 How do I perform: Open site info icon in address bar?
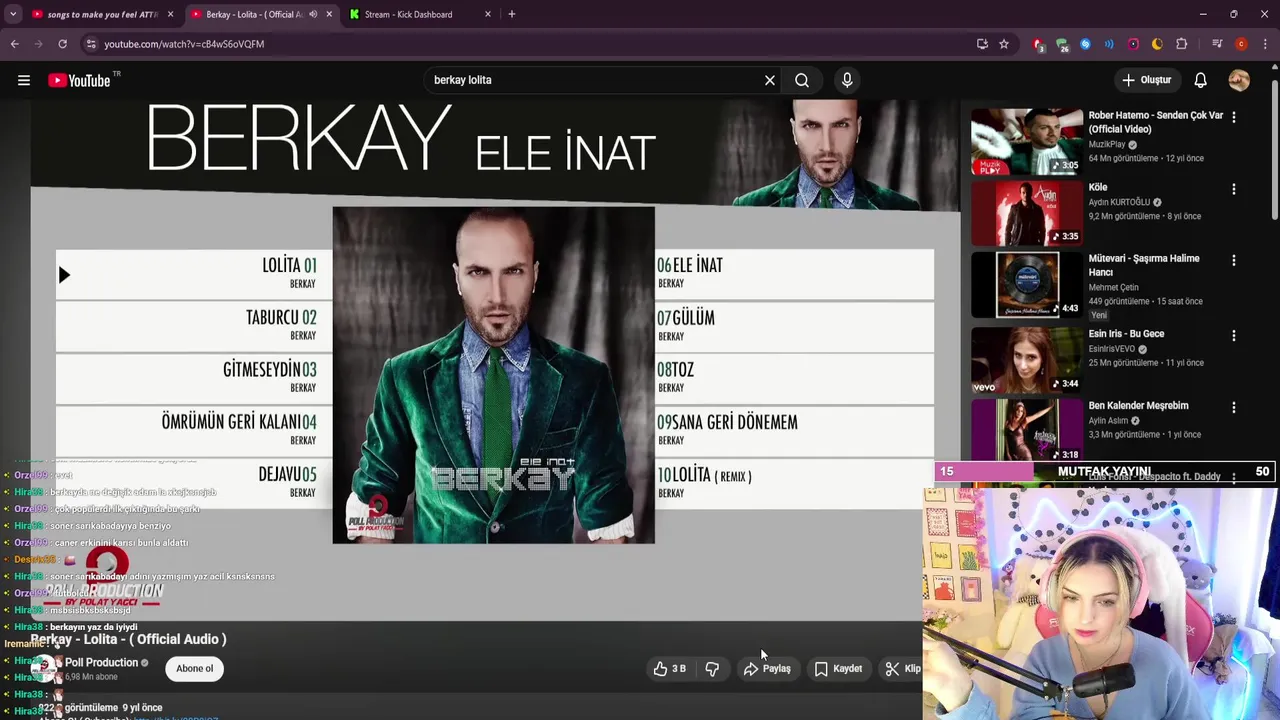pos(91,44)
